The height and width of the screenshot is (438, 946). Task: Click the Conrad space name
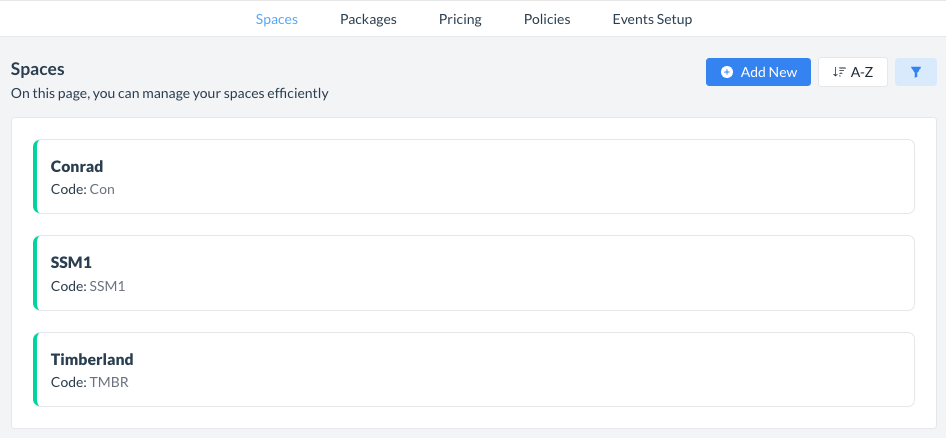(x=77, y=166)
